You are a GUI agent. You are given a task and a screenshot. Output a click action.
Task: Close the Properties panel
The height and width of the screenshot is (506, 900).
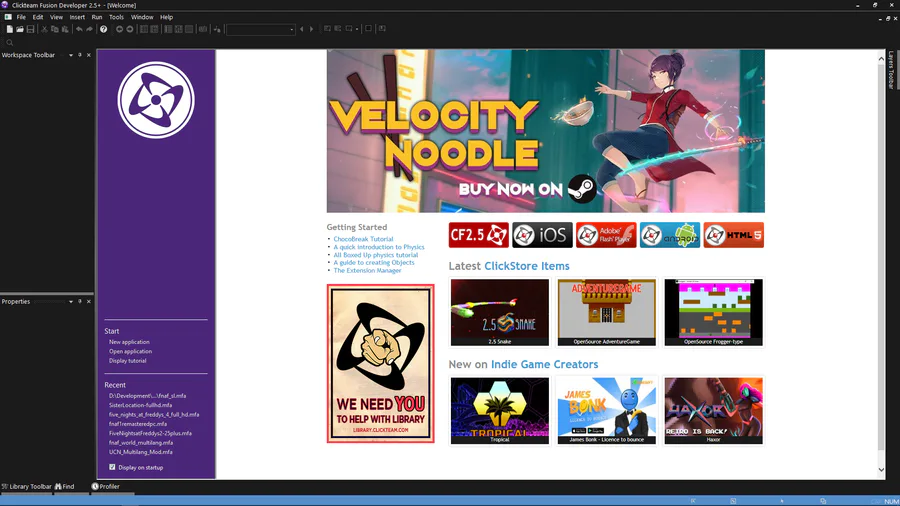pos(88,301)
